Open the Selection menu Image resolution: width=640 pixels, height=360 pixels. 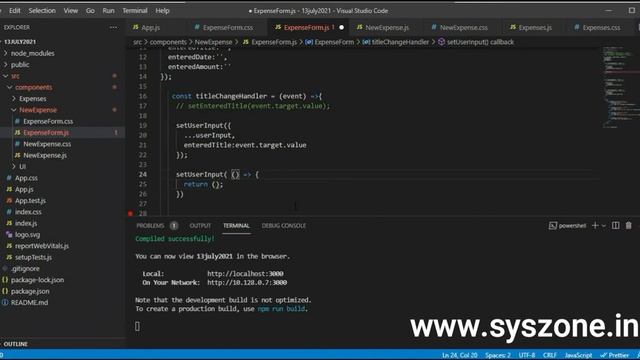[x=42, y=11]
